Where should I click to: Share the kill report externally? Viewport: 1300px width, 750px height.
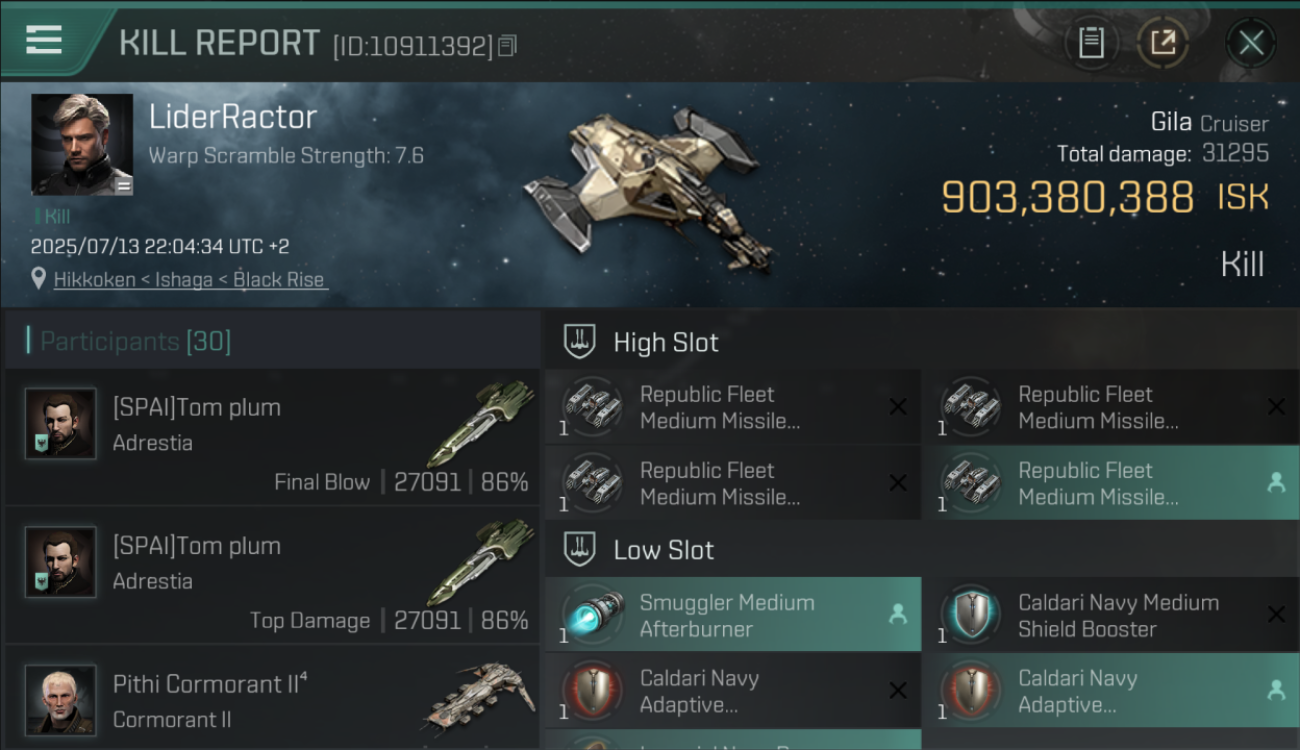pos(1162,43)
